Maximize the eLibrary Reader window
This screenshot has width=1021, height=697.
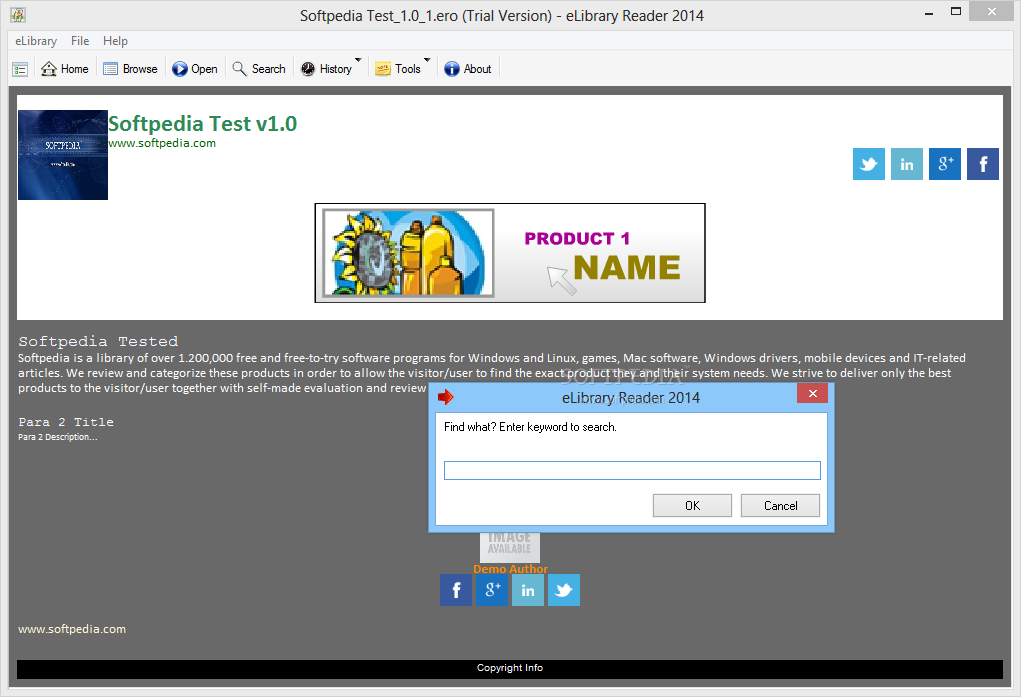[956, 12]
